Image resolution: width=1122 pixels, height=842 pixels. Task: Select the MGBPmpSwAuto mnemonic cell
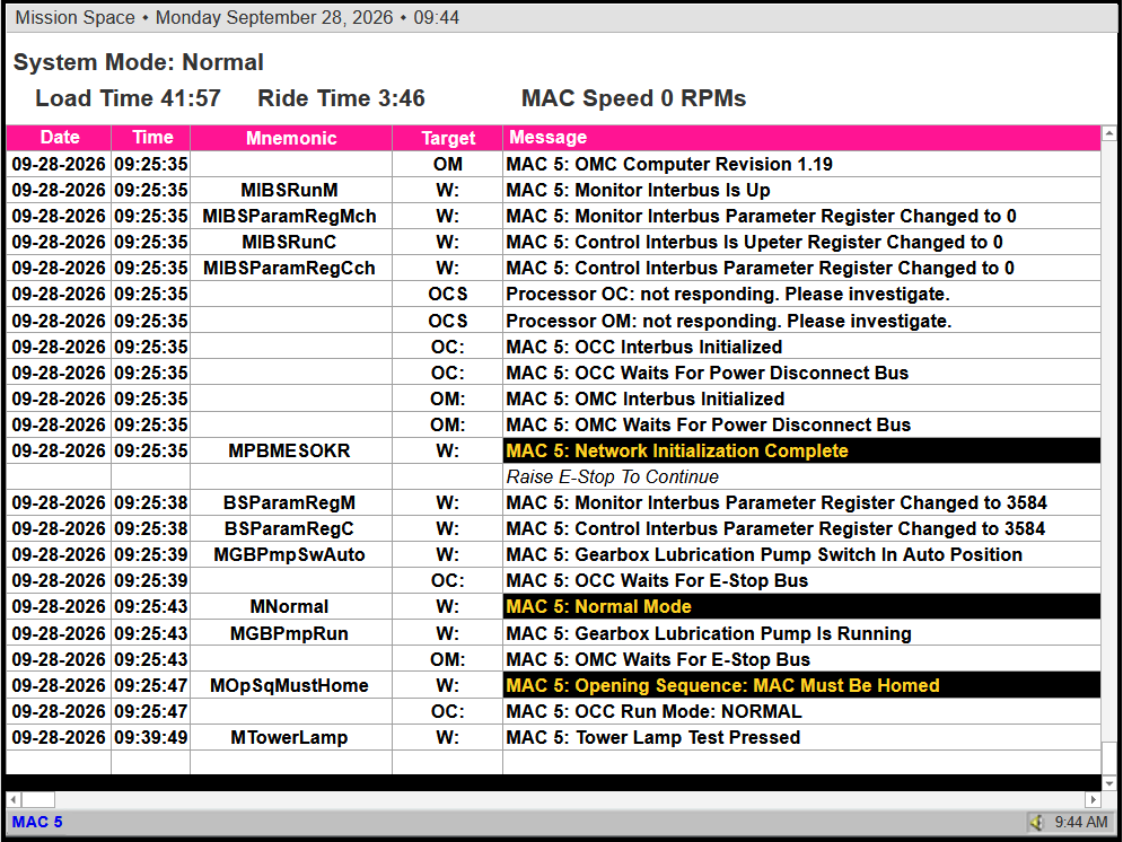[290, 555]
